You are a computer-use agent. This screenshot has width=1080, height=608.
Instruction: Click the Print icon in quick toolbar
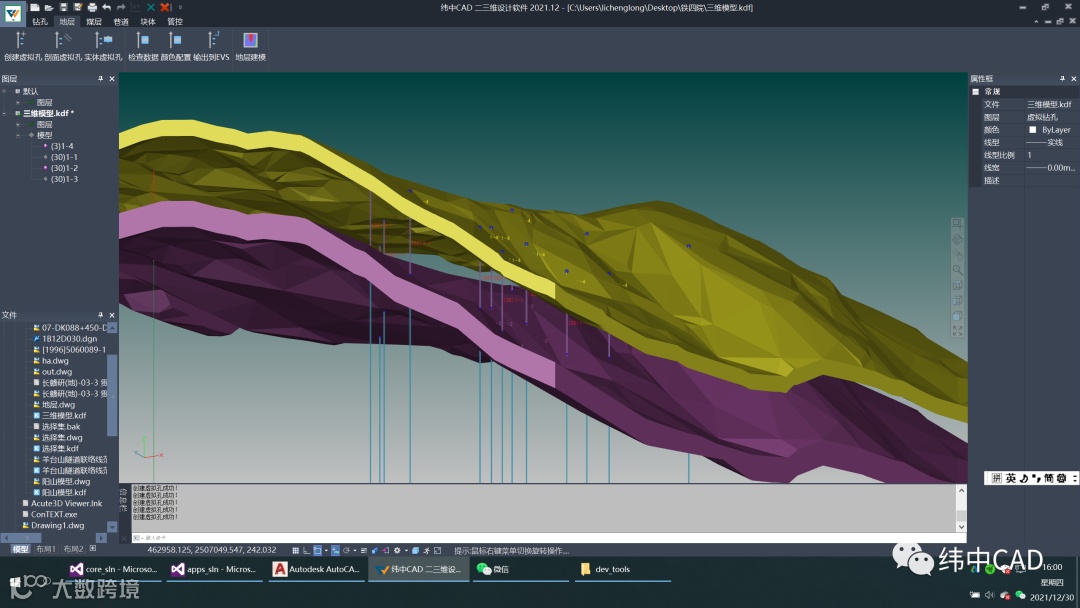click(x=92, y=8)
